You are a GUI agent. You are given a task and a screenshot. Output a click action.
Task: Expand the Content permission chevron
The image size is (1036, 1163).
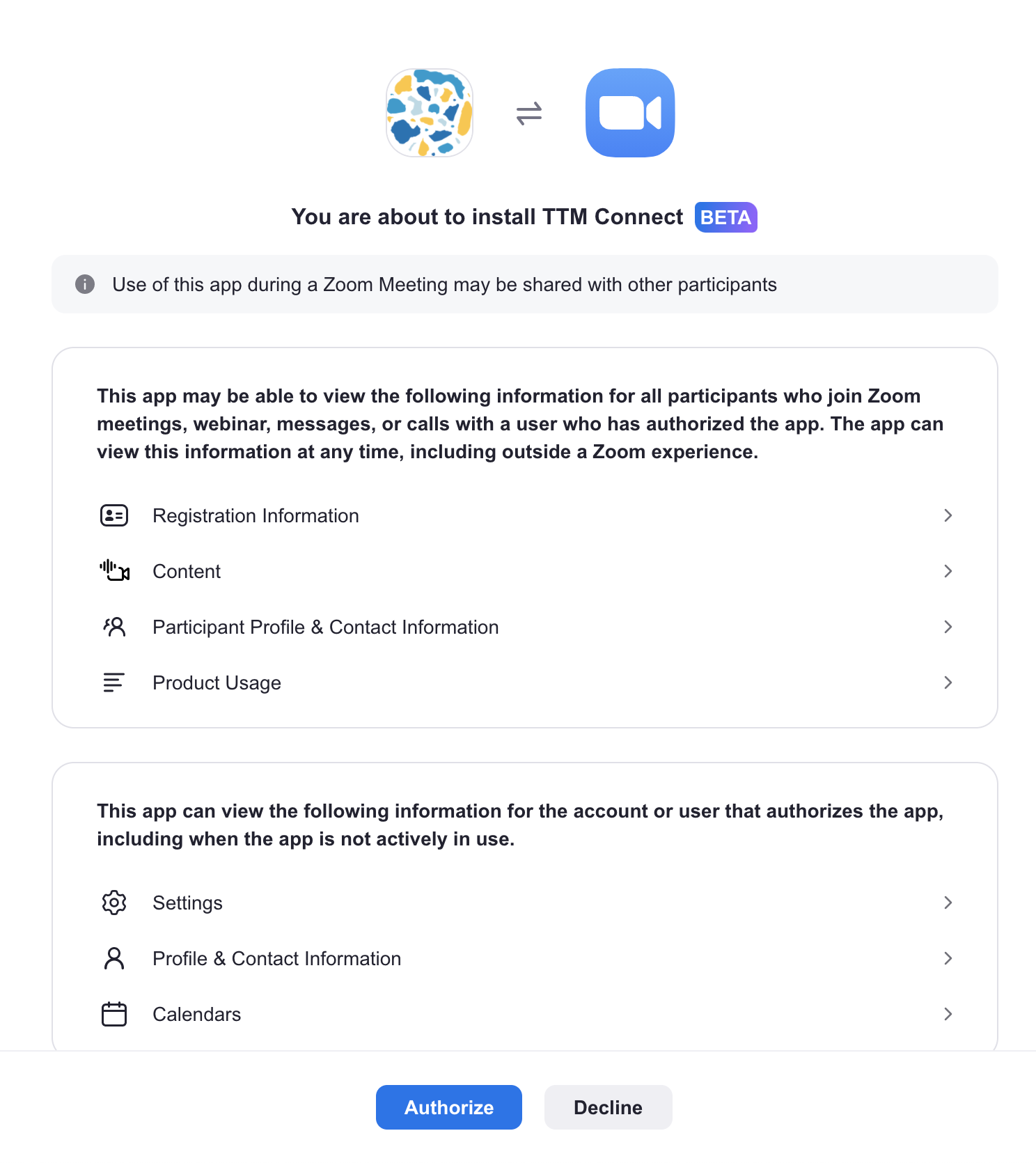[x=948, y=571]
